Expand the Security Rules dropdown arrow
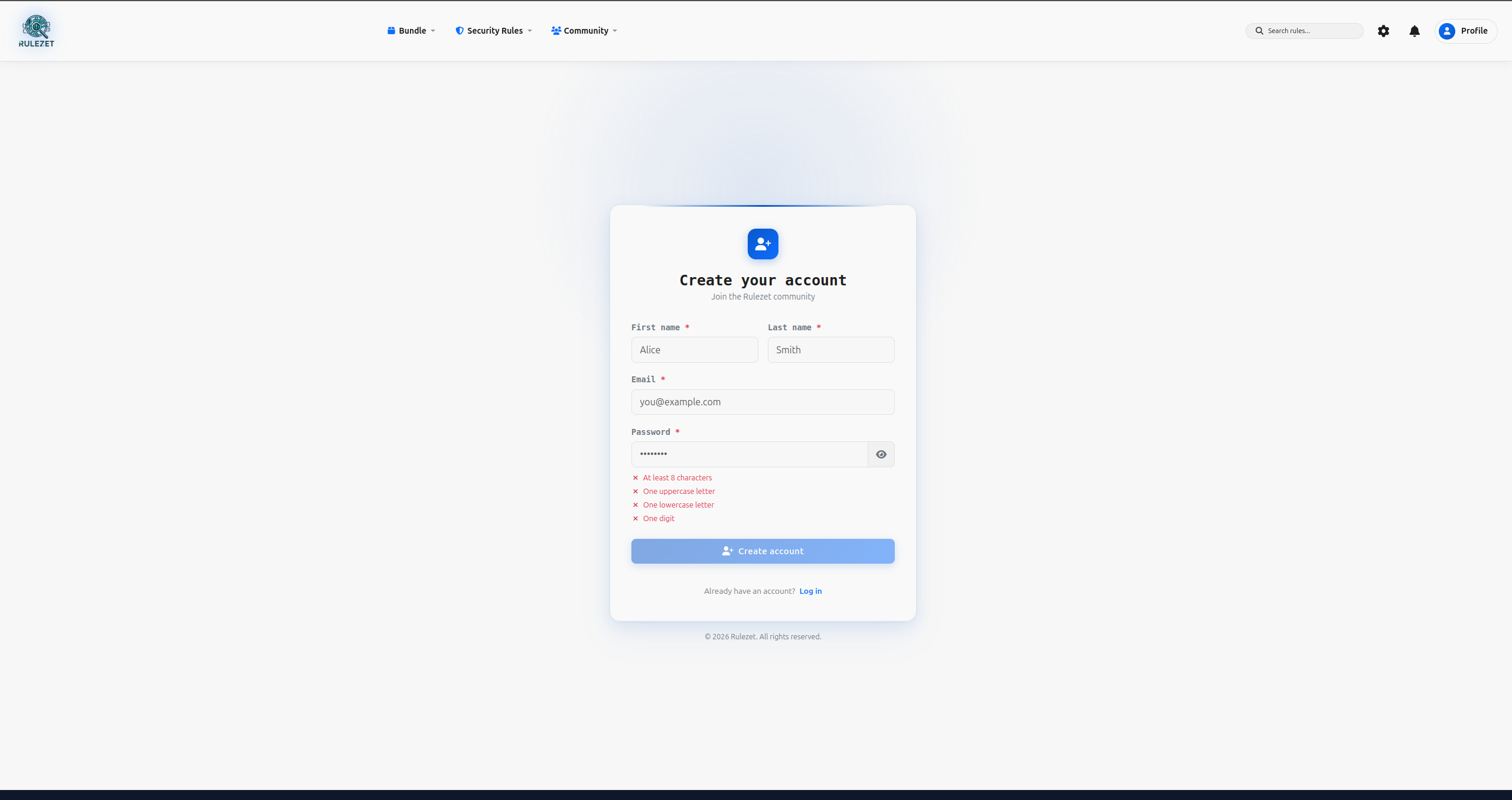 [x=530, y=31]
